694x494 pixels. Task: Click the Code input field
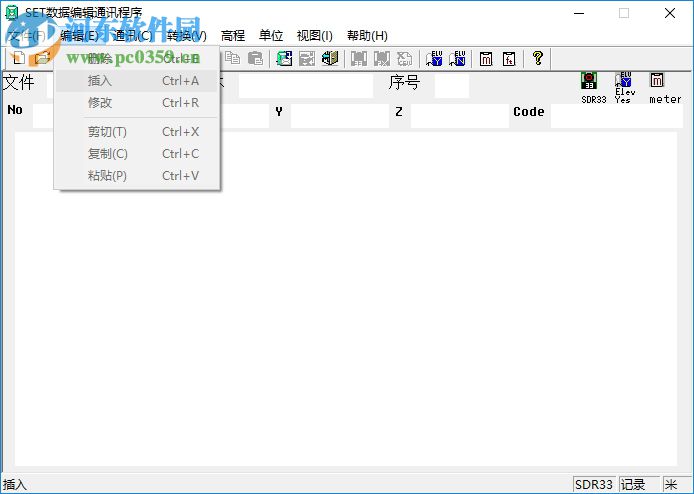pos(617,116)
